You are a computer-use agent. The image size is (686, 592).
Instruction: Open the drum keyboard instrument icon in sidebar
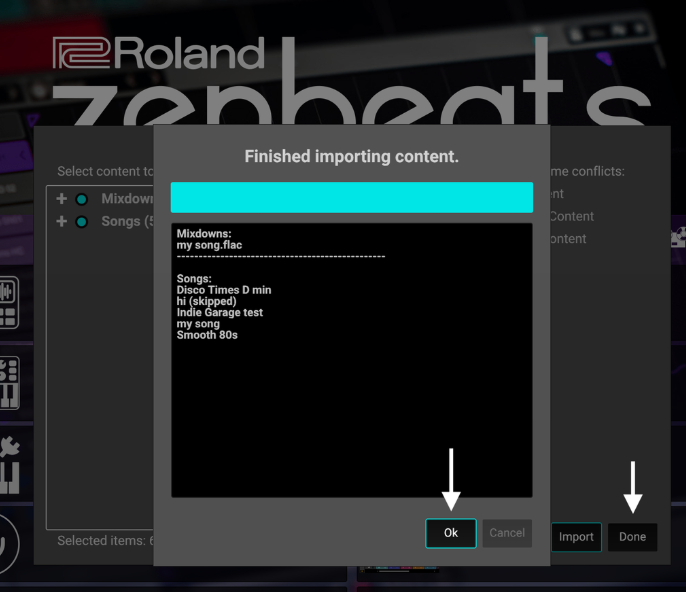(x=9, y=383)
